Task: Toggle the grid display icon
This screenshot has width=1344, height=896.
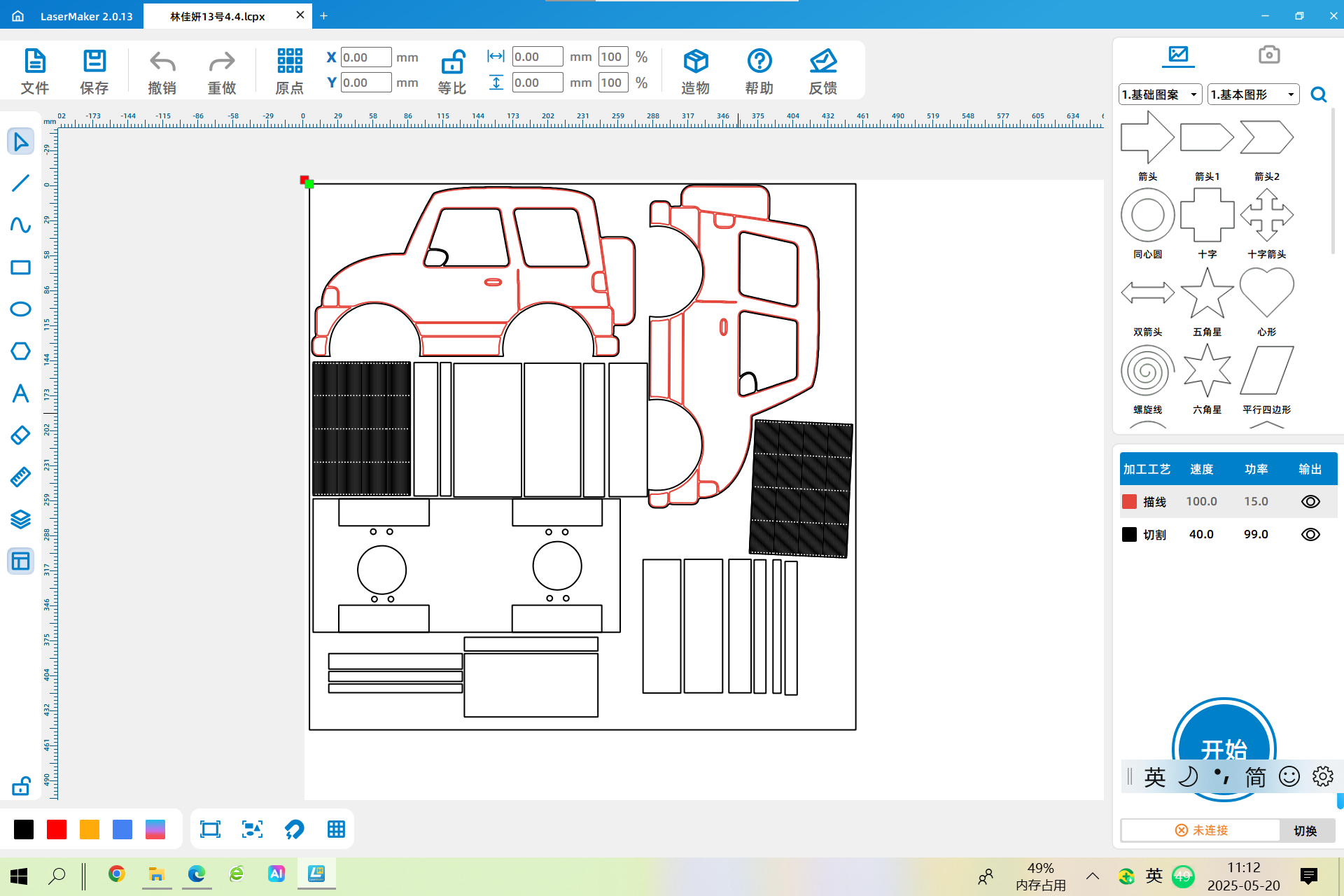Action: [336, 829]
